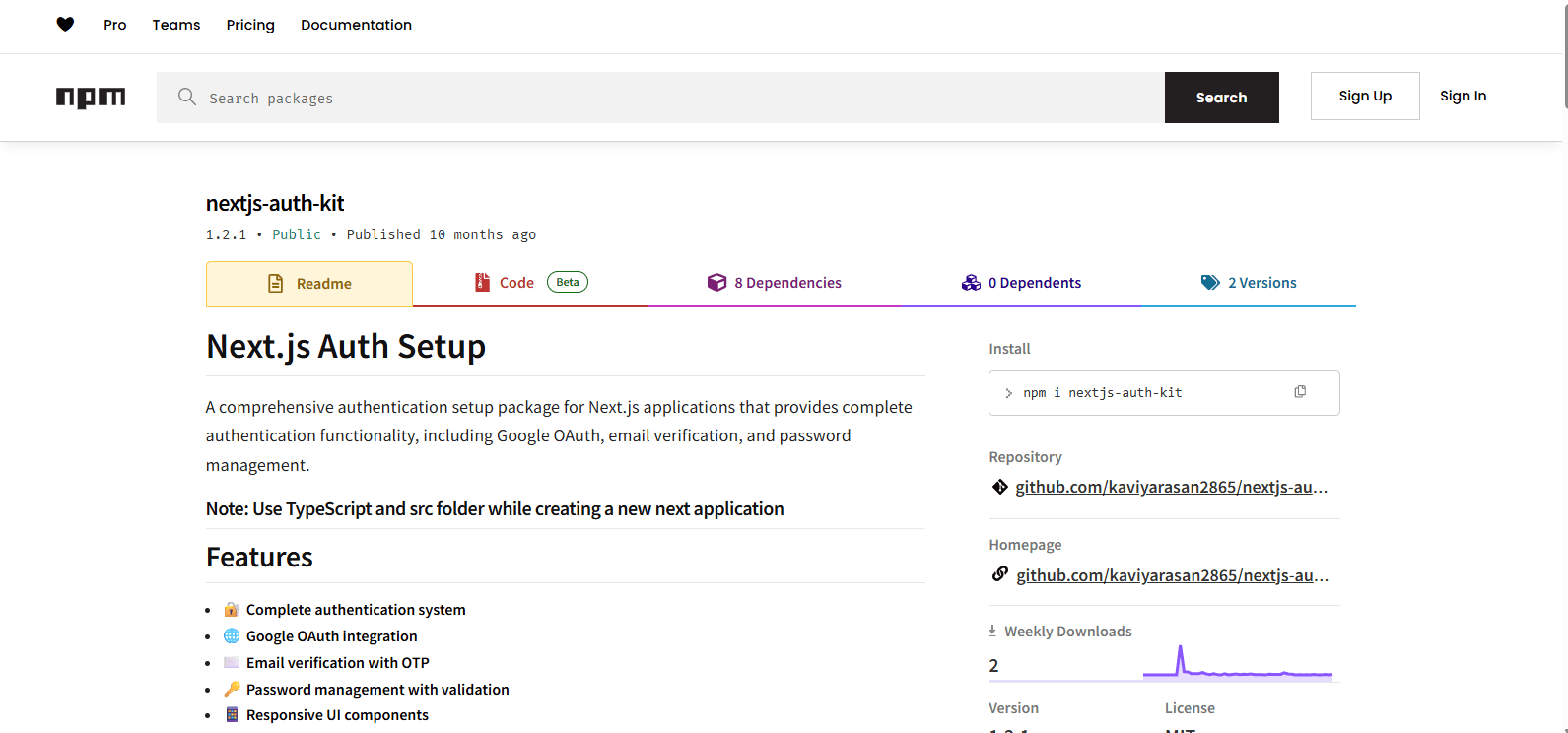Open the 0 Dependents tab
The image size is (1568, 733).
1021,283
